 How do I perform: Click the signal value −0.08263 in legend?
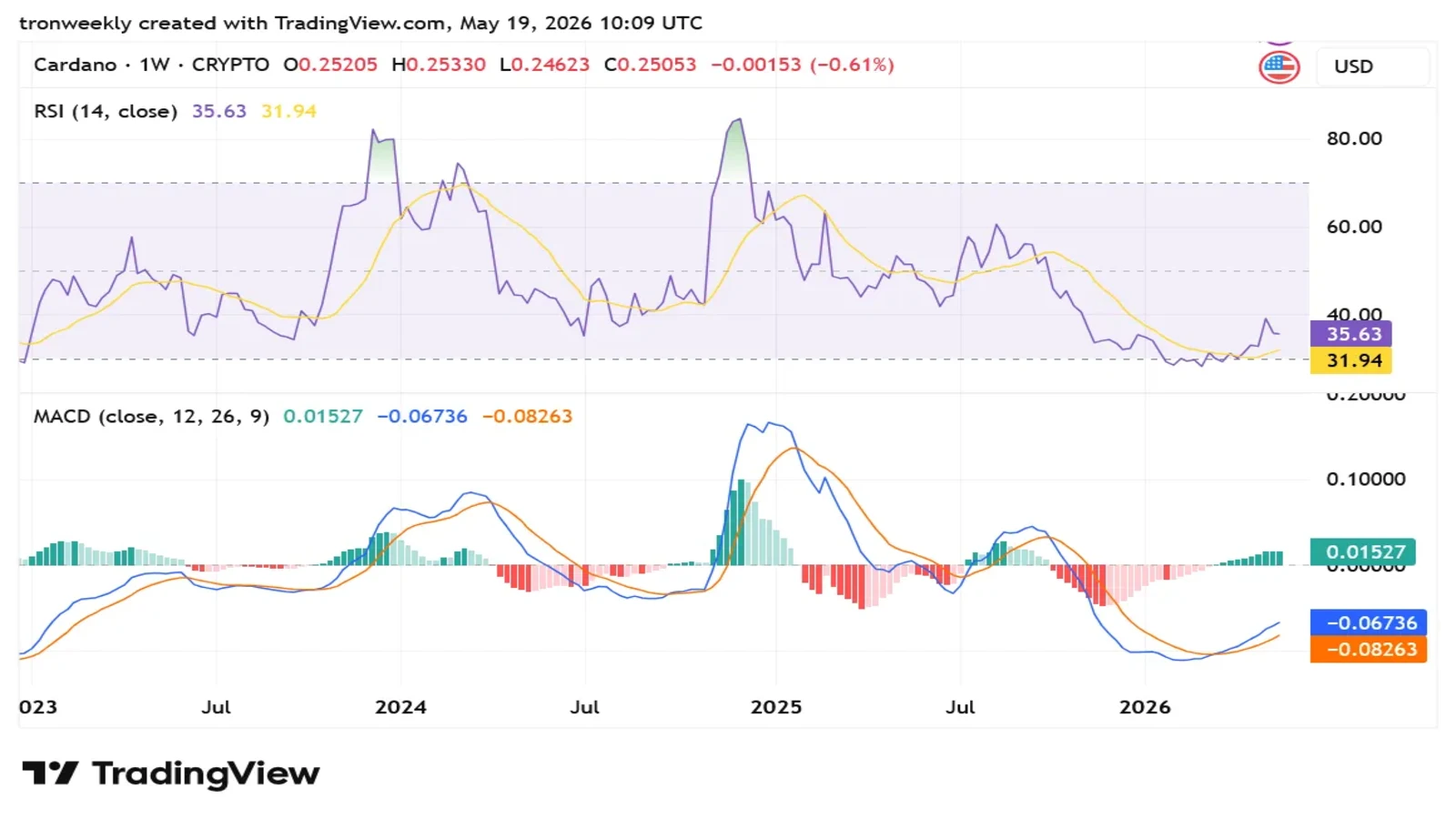coord(527,416)
